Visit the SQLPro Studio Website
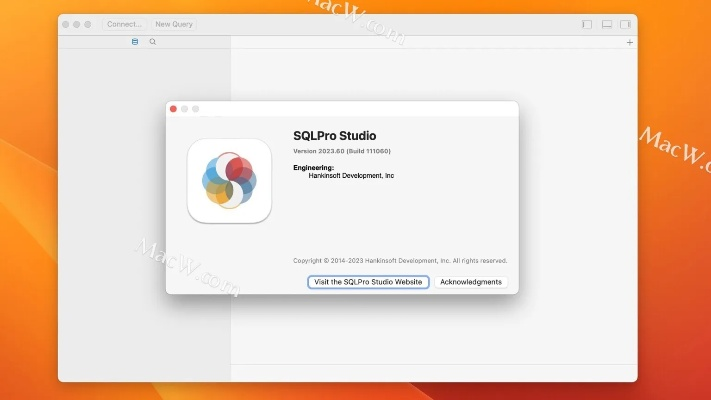The height and width of the screenshot is (400, 711). click(x=368, y=282)
